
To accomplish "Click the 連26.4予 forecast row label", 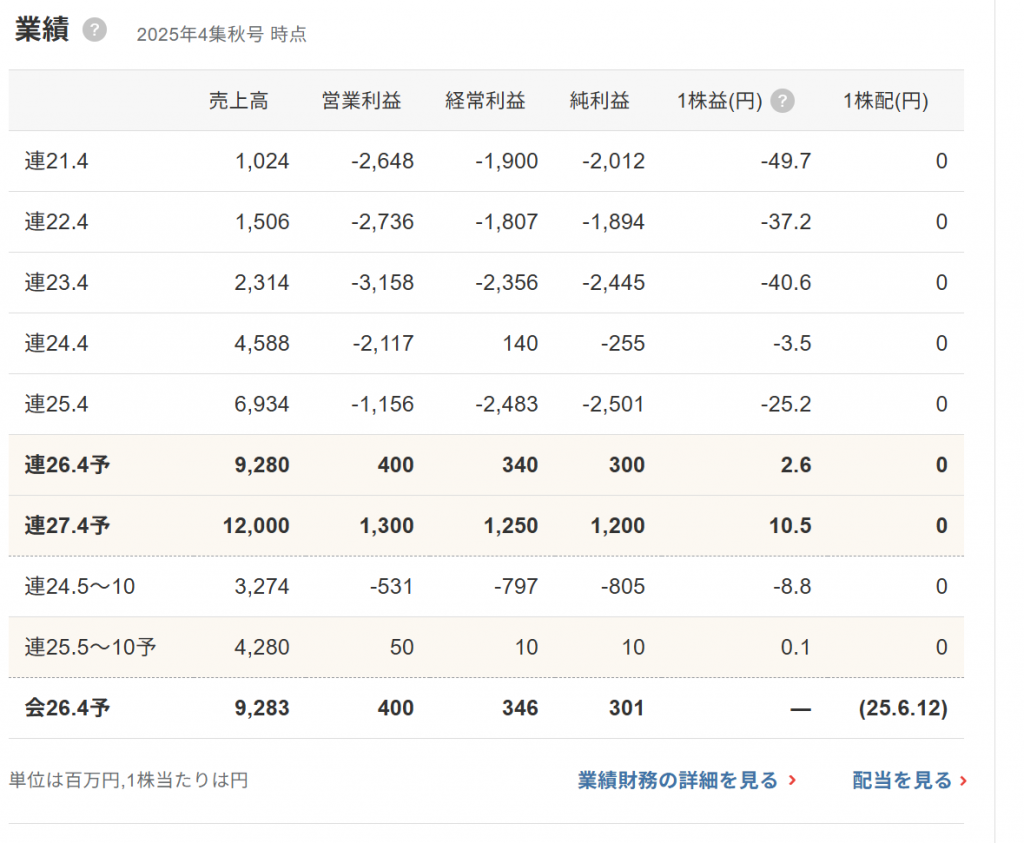I will tap(67, 465).
